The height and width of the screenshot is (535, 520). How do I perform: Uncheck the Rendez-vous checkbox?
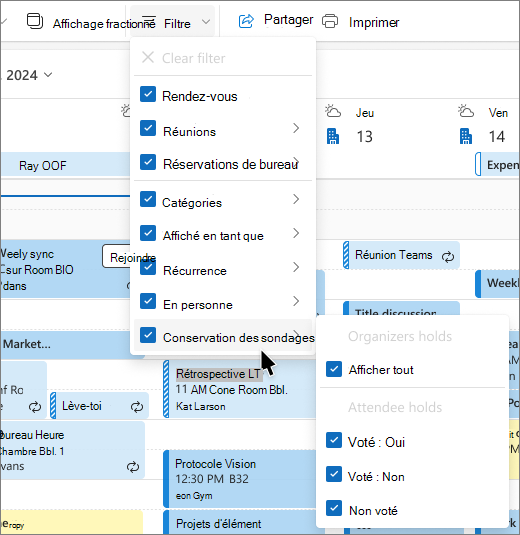point(148,94)
